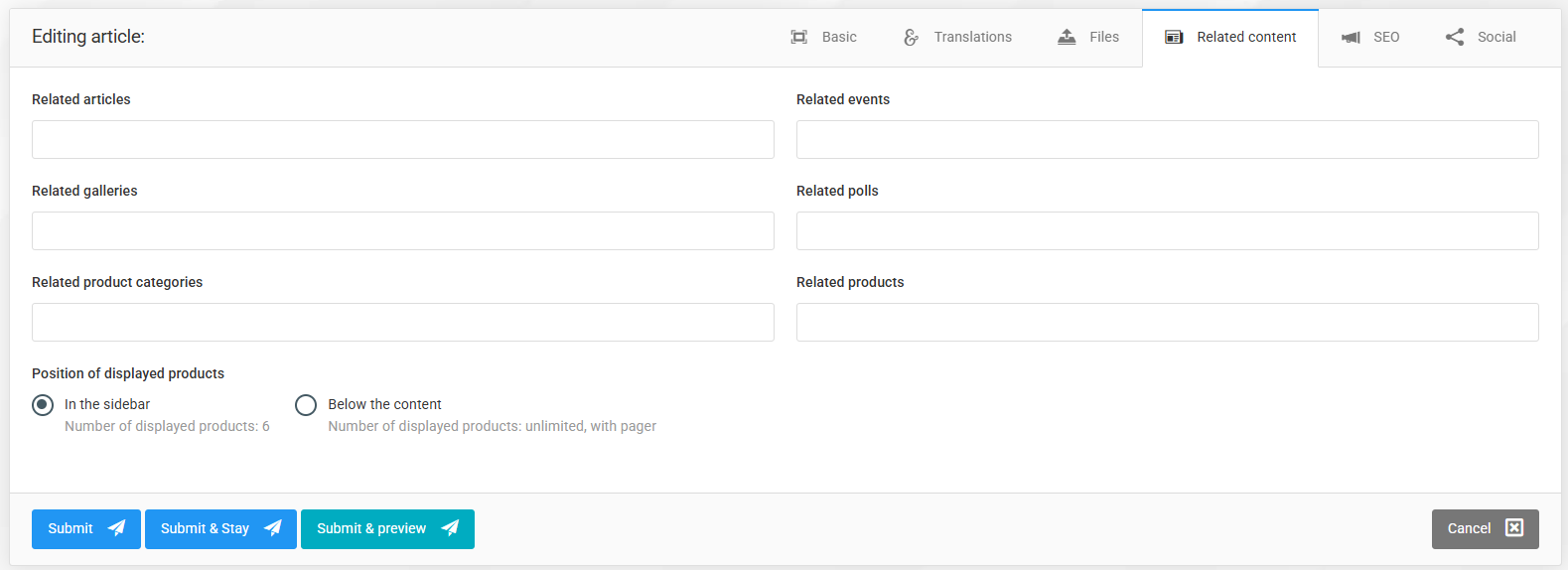Viewport: 1568px width, 570px height.
Task: Select the Below the content radio button
Action: 306,405
